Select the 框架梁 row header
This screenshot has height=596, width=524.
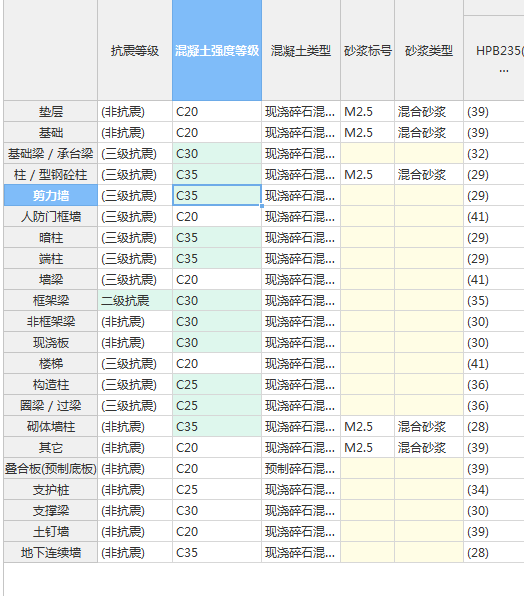pos(51,301)
